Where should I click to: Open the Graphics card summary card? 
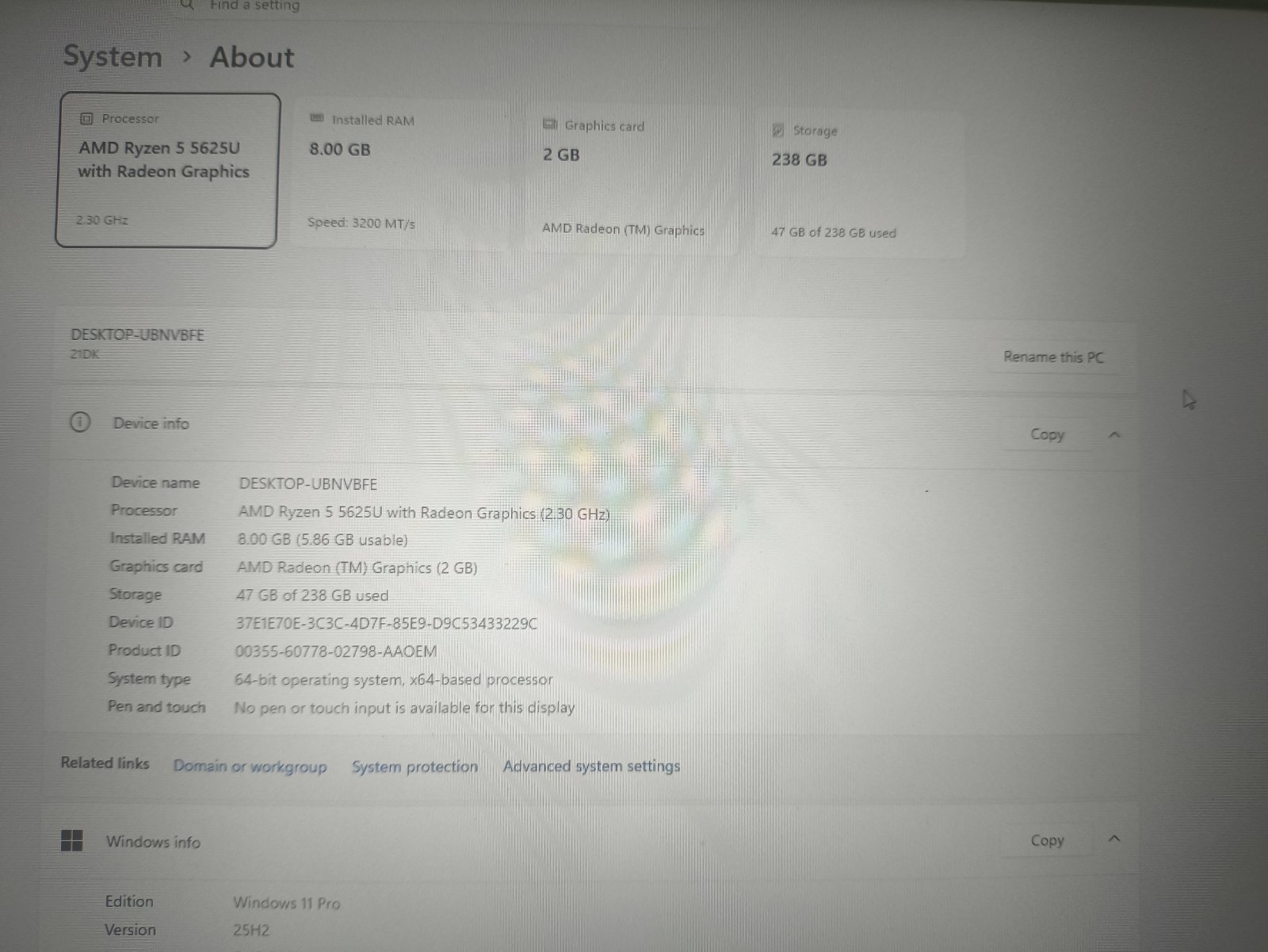click(632, 178)
